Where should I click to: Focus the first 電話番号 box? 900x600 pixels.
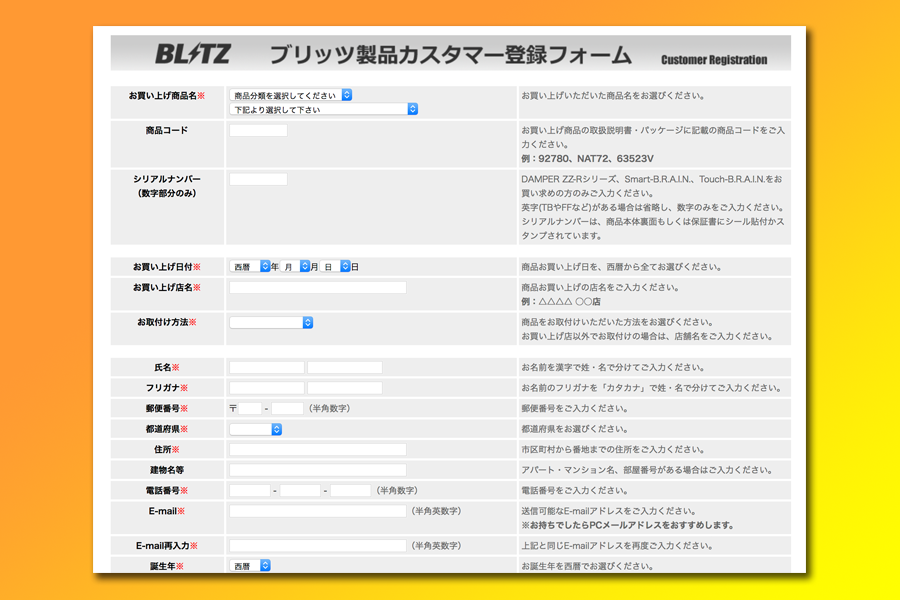pyautogui.click(x=250, y=490)
